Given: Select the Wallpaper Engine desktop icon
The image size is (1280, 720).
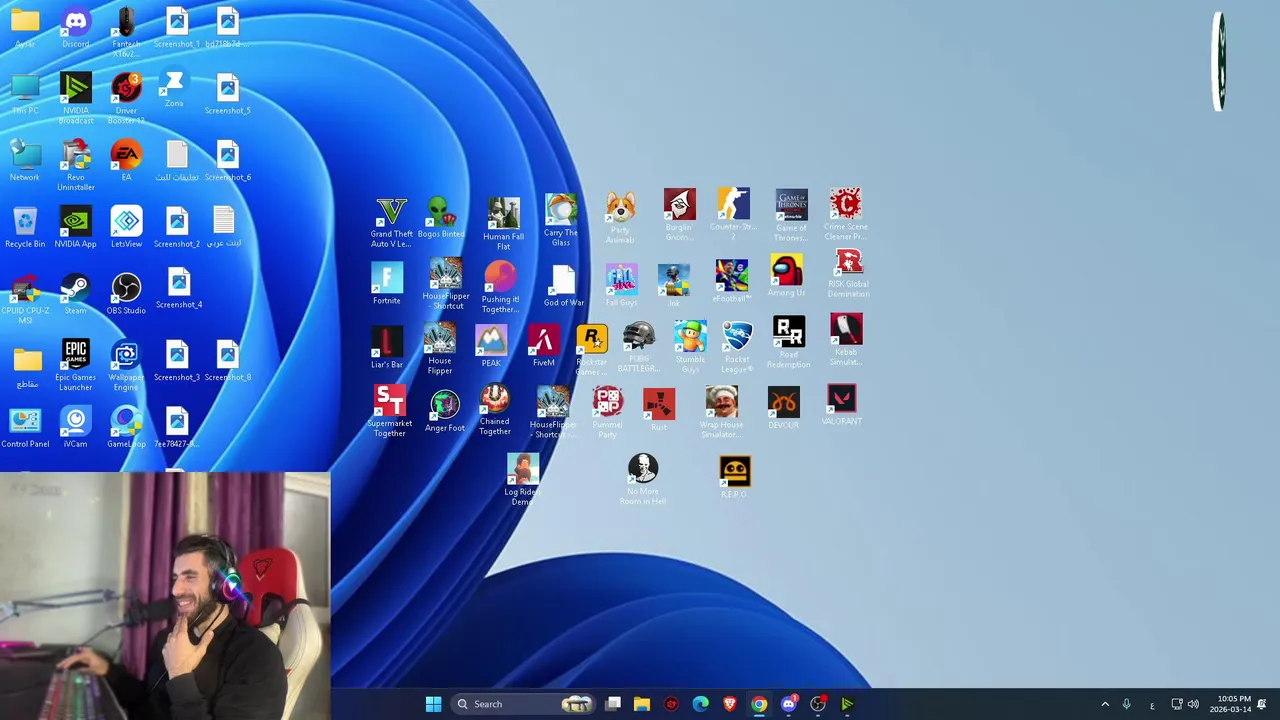Looking at the screenshot, I should (126, 366).
